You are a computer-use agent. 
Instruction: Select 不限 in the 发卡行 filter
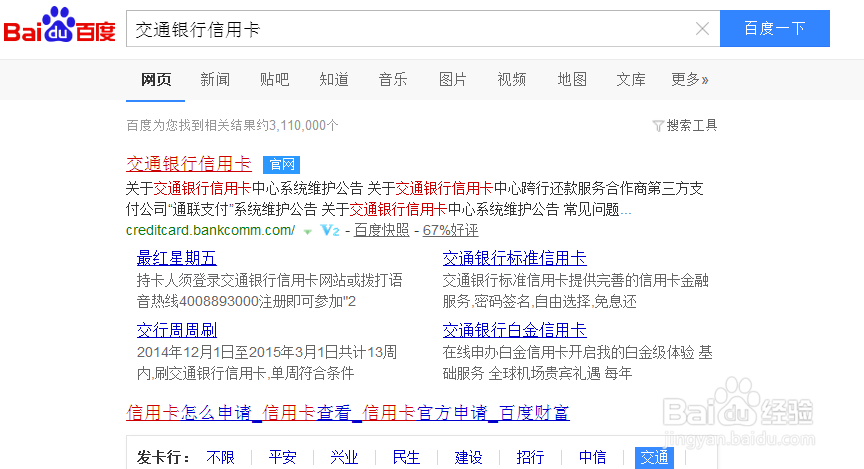tap(220, 457)
